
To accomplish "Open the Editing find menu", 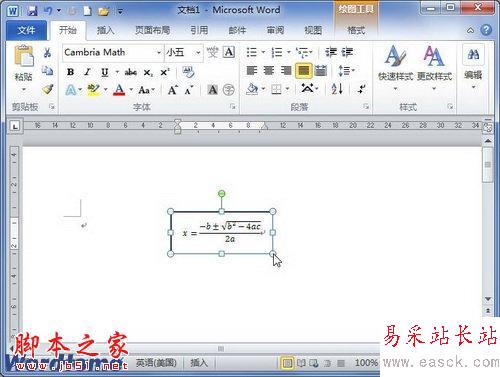I will (x=473, y=68).
